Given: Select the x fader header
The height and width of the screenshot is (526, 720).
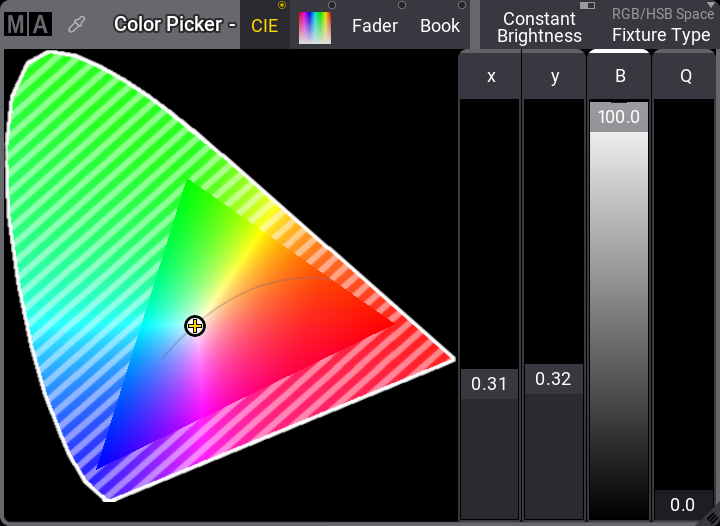Looking at the screenshot, I should 490,76.
